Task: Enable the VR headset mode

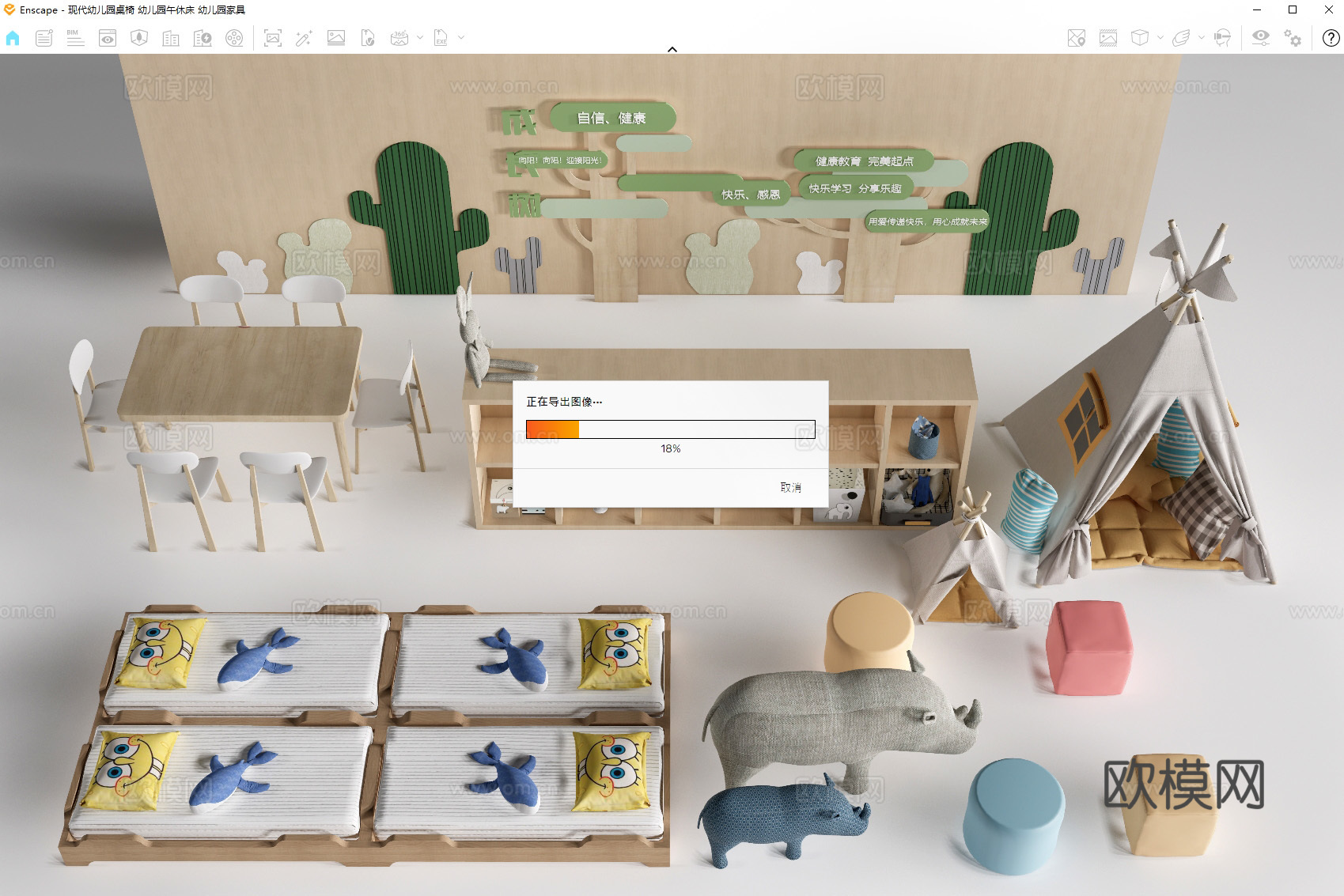Action: (1223, 38)
